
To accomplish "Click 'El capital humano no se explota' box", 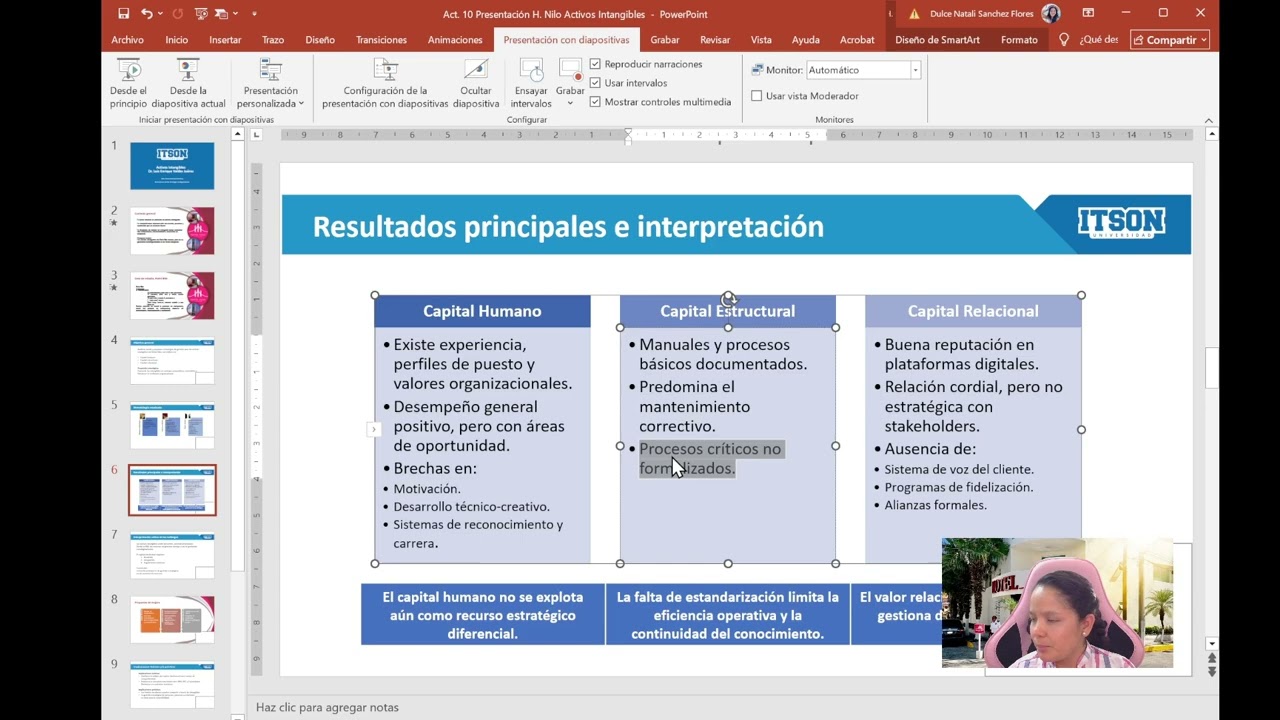I will [x=482, y=614].
